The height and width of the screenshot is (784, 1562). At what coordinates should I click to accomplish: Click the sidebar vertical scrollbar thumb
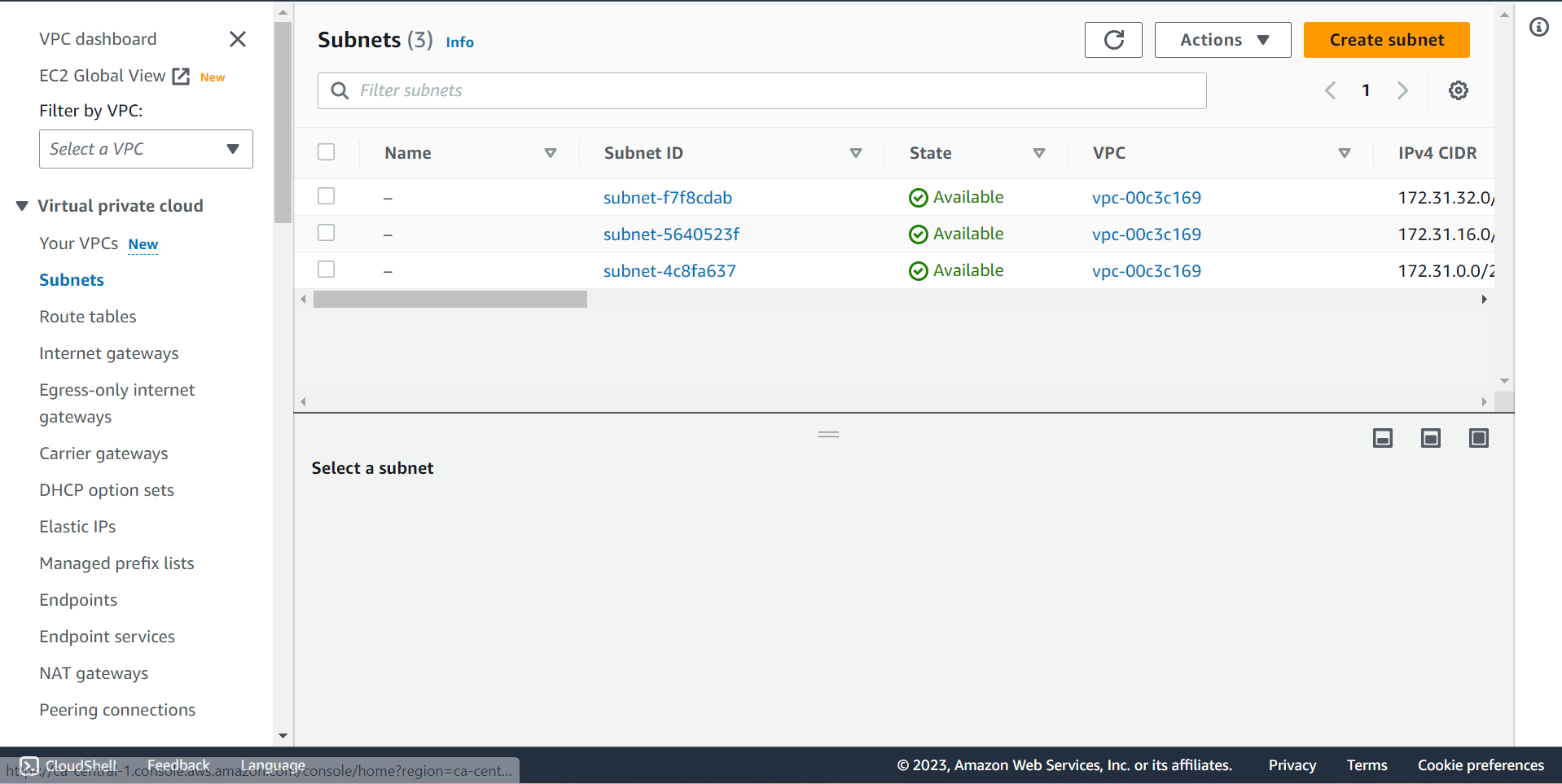click(x=283, y=122)
